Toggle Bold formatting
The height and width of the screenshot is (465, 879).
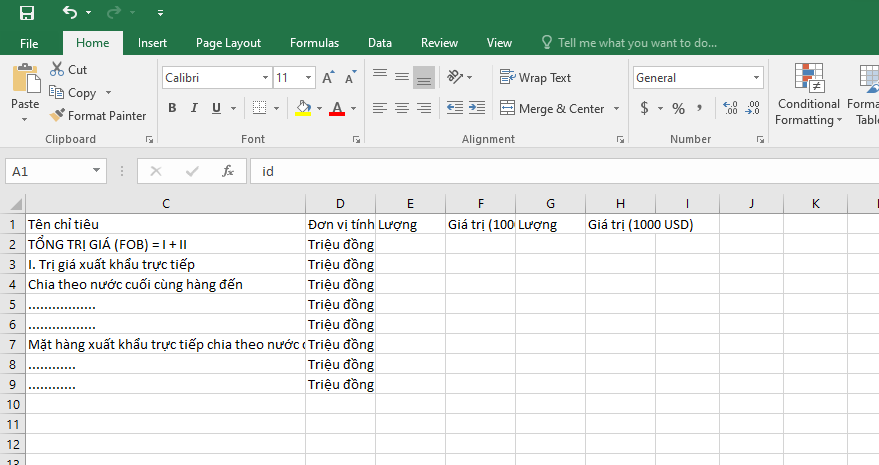click(172, 108)
